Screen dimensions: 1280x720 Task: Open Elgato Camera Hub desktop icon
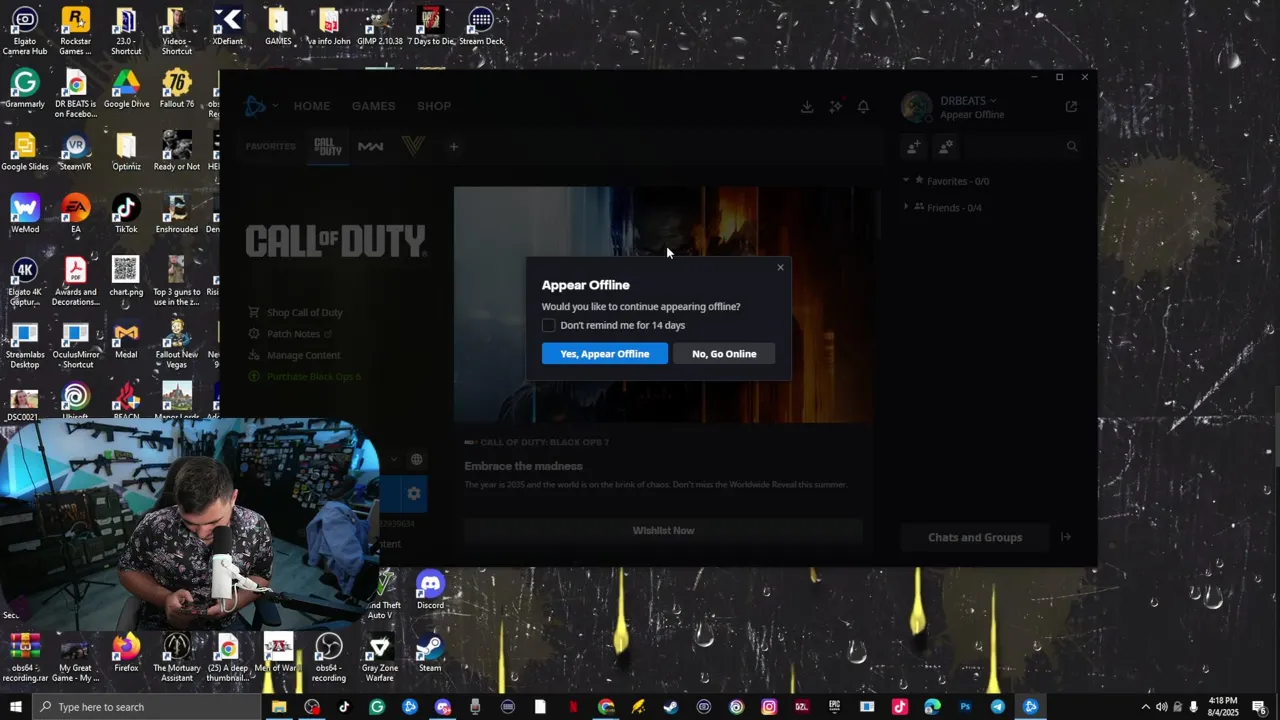point(25,31)
